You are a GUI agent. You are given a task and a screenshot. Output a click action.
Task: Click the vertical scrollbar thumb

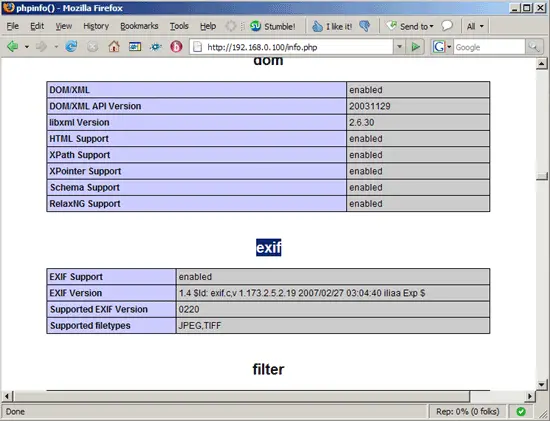(x=542, y=176)
